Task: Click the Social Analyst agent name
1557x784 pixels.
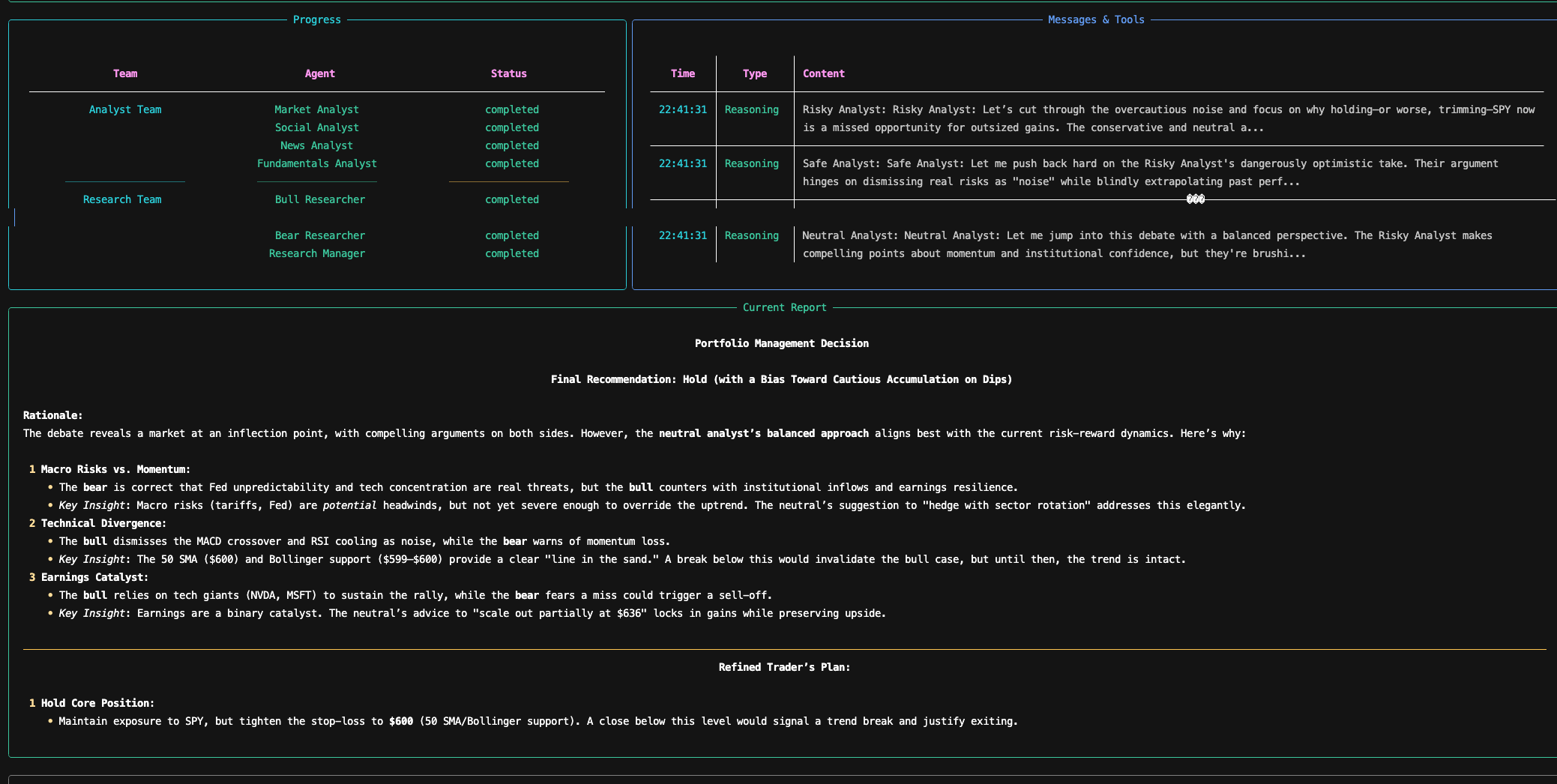Action: pos(317,127)
